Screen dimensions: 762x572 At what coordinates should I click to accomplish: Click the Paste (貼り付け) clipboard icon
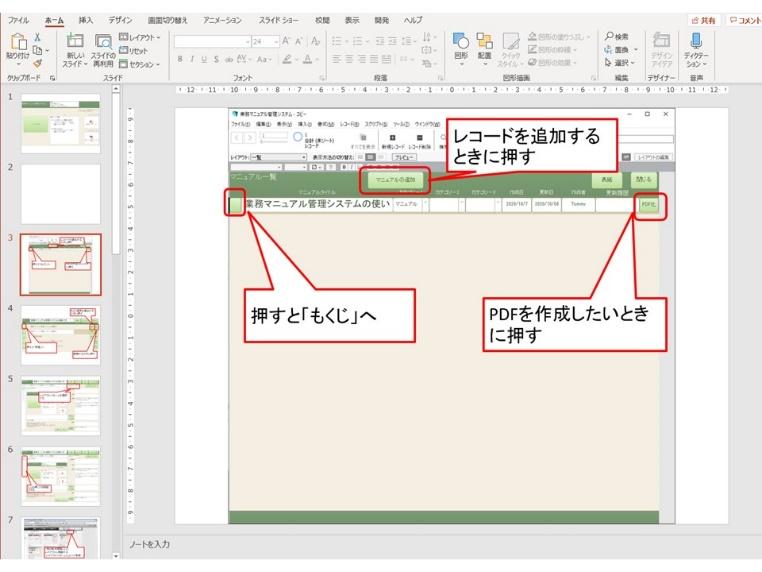[18, 41]
